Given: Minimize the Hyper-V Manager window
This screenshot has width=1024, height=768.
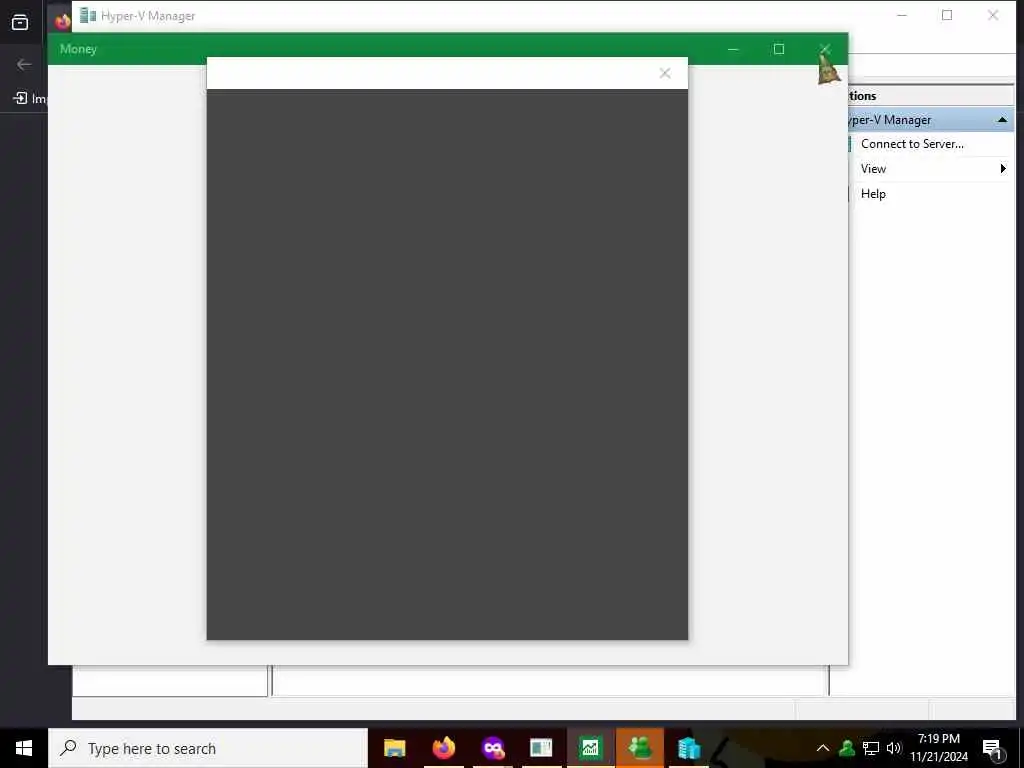Looking at the screenshot, I should pos(902,16).
